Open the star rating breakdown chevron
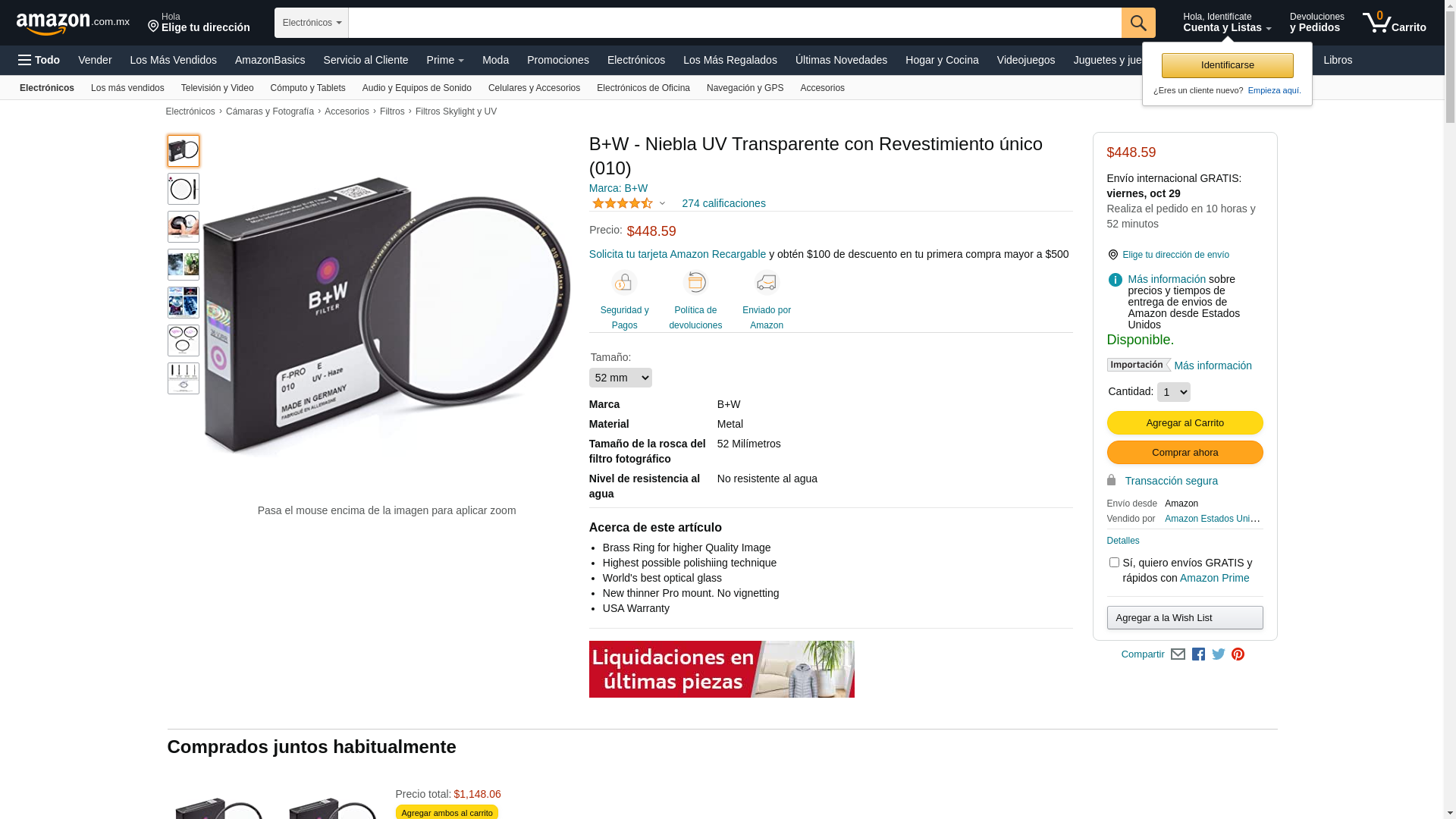The width and height of the screenshot is (1456, 819). click(x=662, y=203)
